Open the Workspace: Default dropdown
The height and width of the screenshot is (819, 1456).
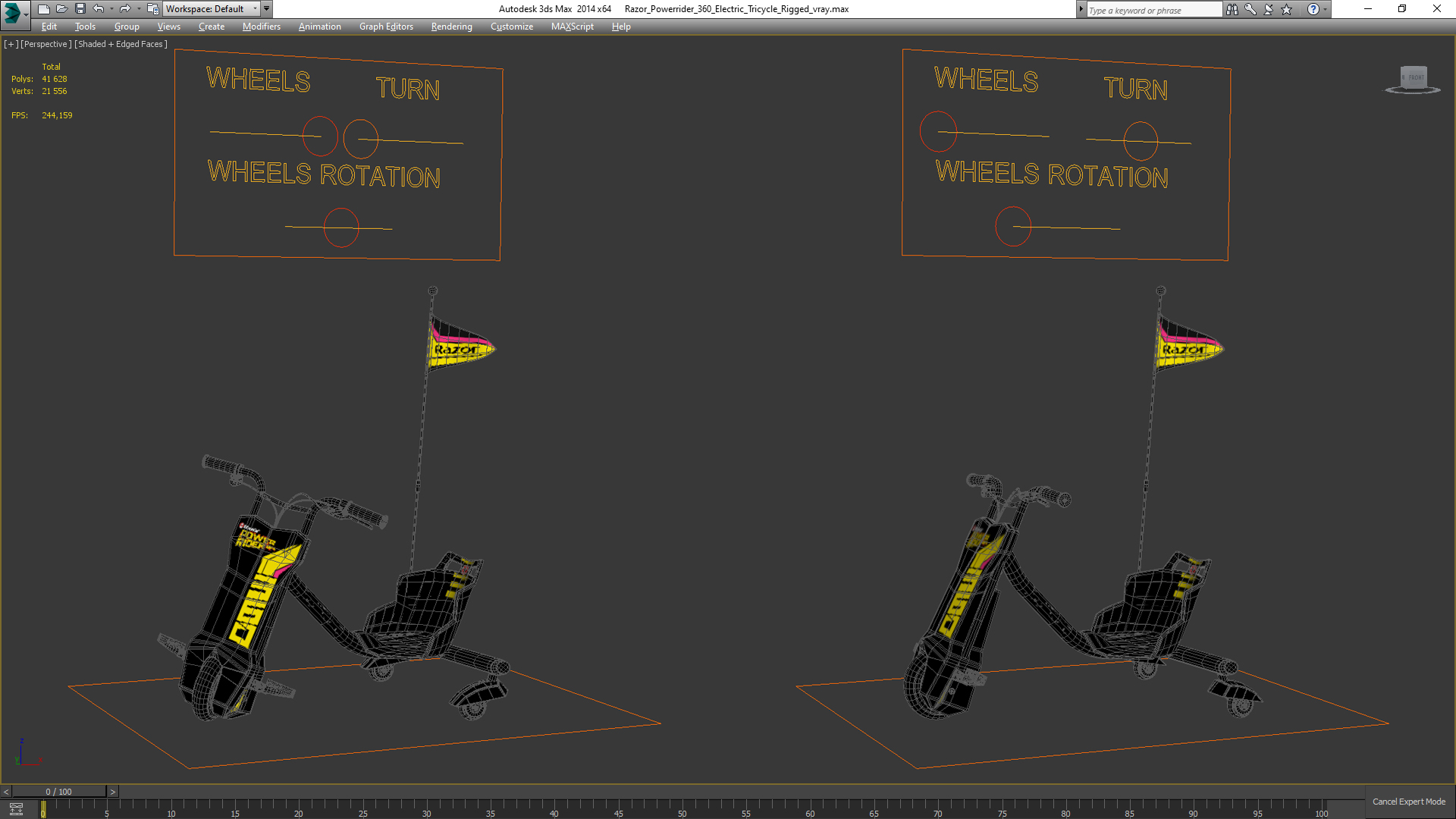click(x=212, y=9)
